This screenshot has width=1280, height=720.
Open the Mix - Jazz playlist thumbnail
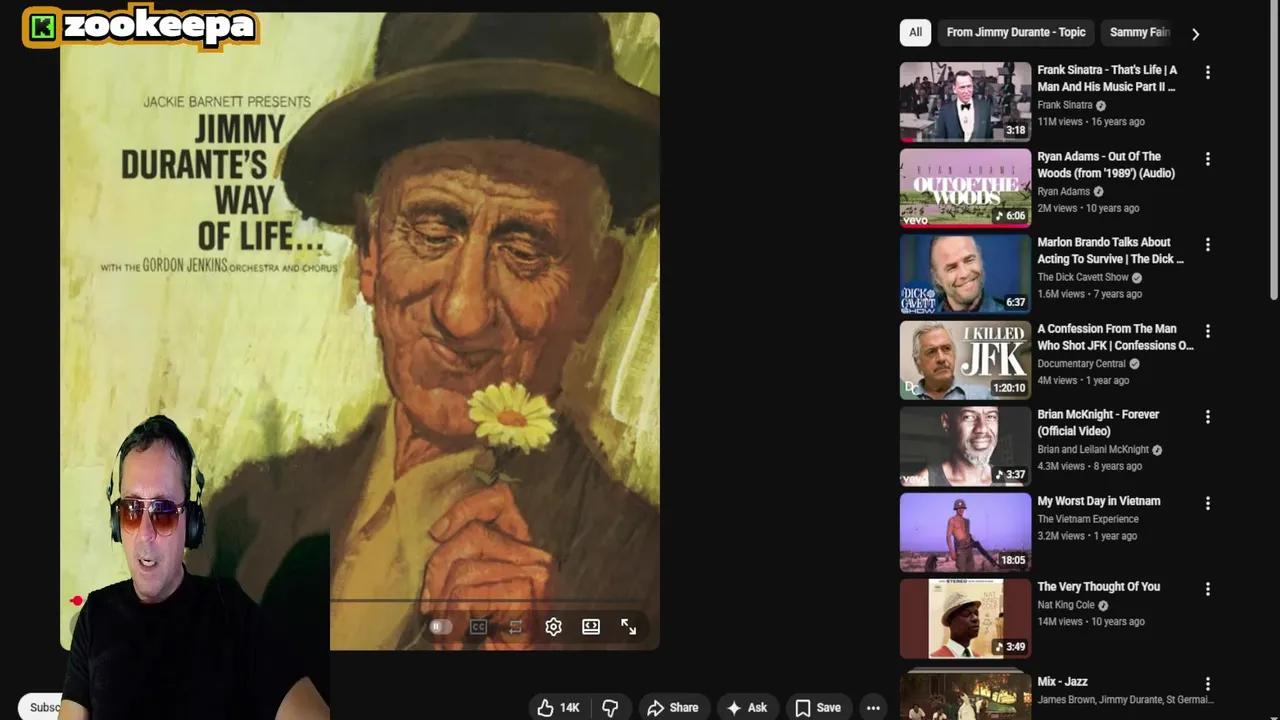pos(965,695)
